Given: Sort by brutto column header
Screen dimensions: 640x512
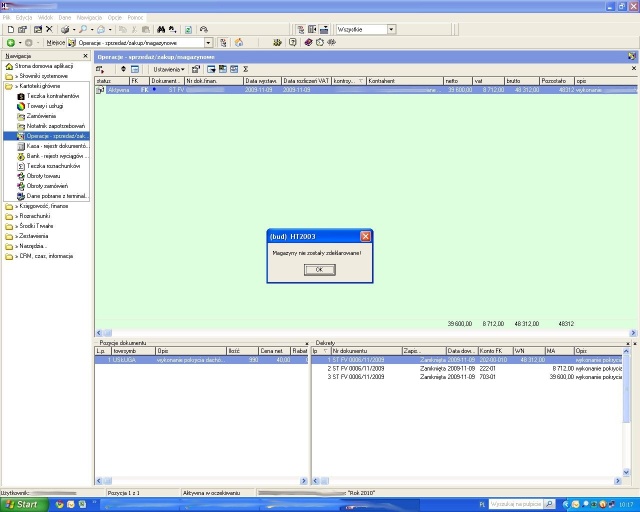Looking at the screenshot, I should click(522, 81).
